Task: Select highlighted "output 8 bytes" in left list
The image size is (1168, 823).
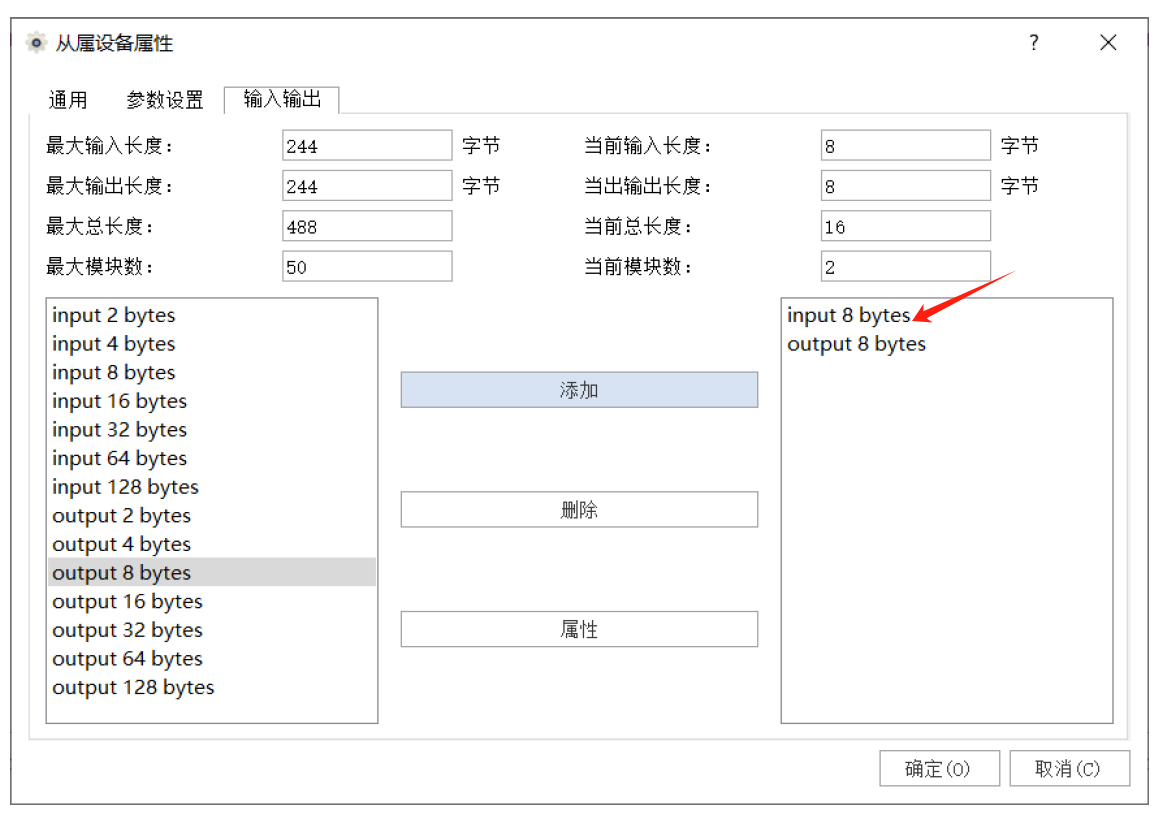Action: click(x=212, y=573)
